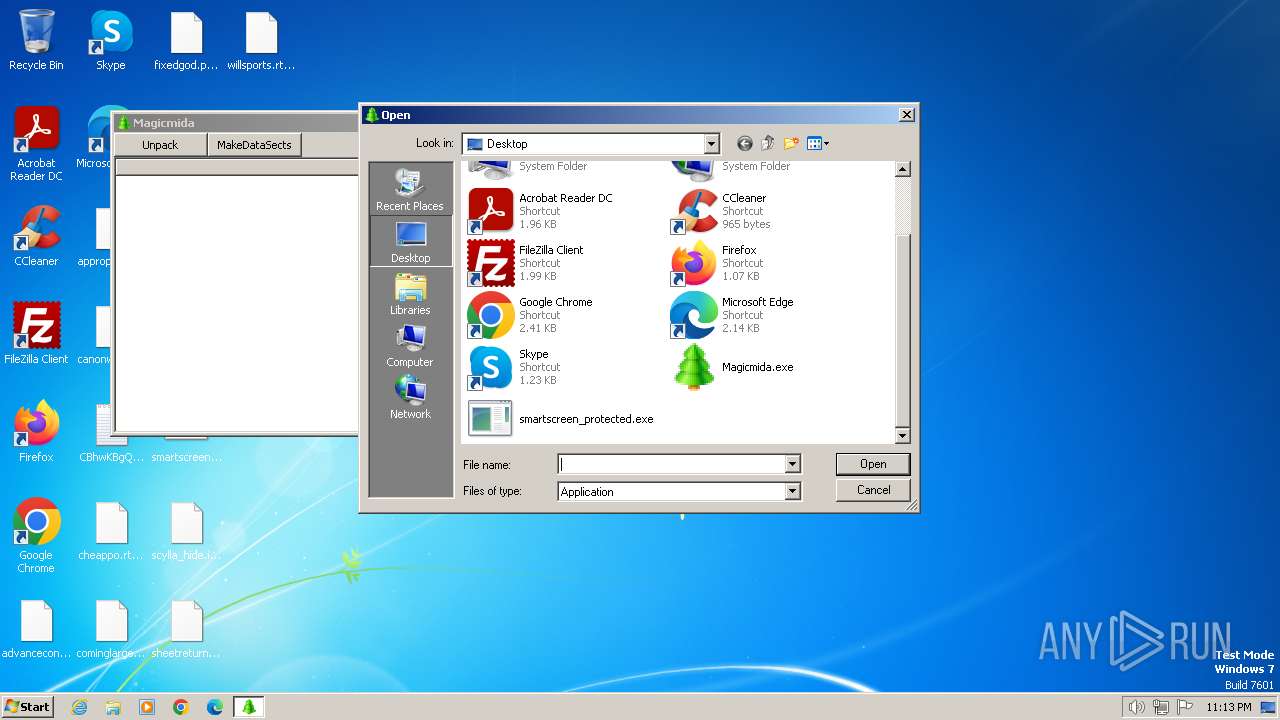Click the Back navigation arrow icon
The width and height of the screenshot is (1280, 720).
744,144
